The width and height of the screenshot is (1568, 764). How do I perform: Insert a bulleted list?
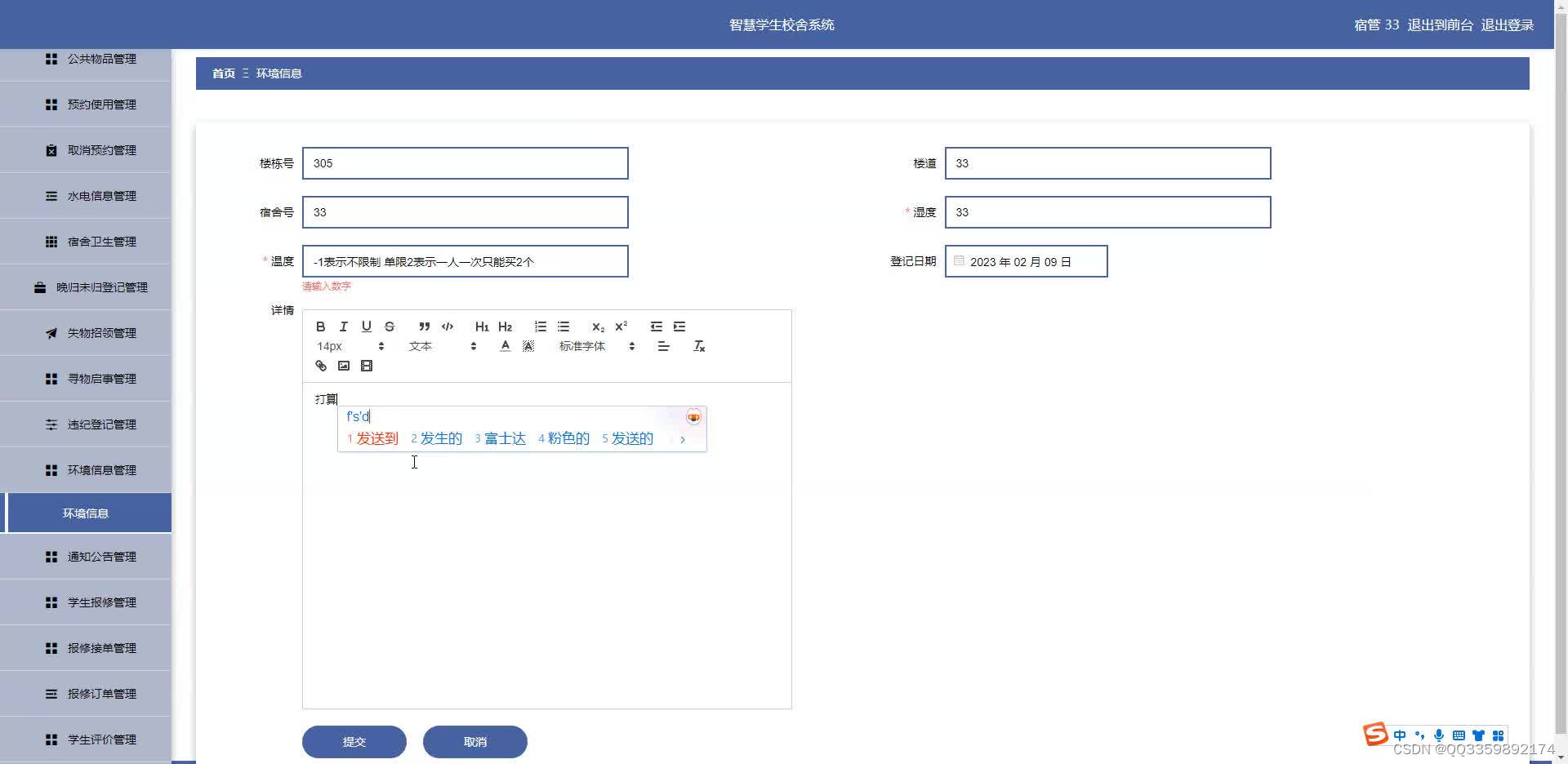563,326
